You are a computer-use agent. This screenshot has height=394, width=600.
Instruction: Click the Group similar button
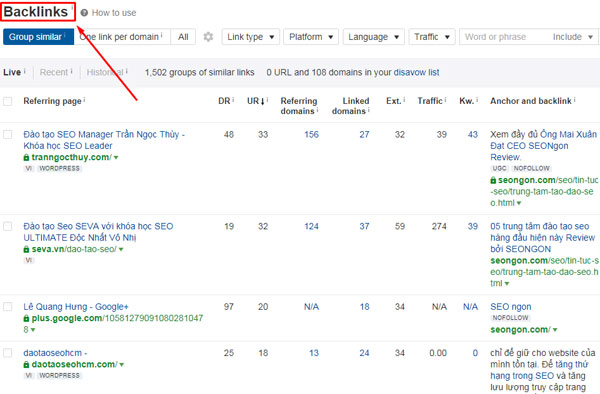tap(38, 37)
